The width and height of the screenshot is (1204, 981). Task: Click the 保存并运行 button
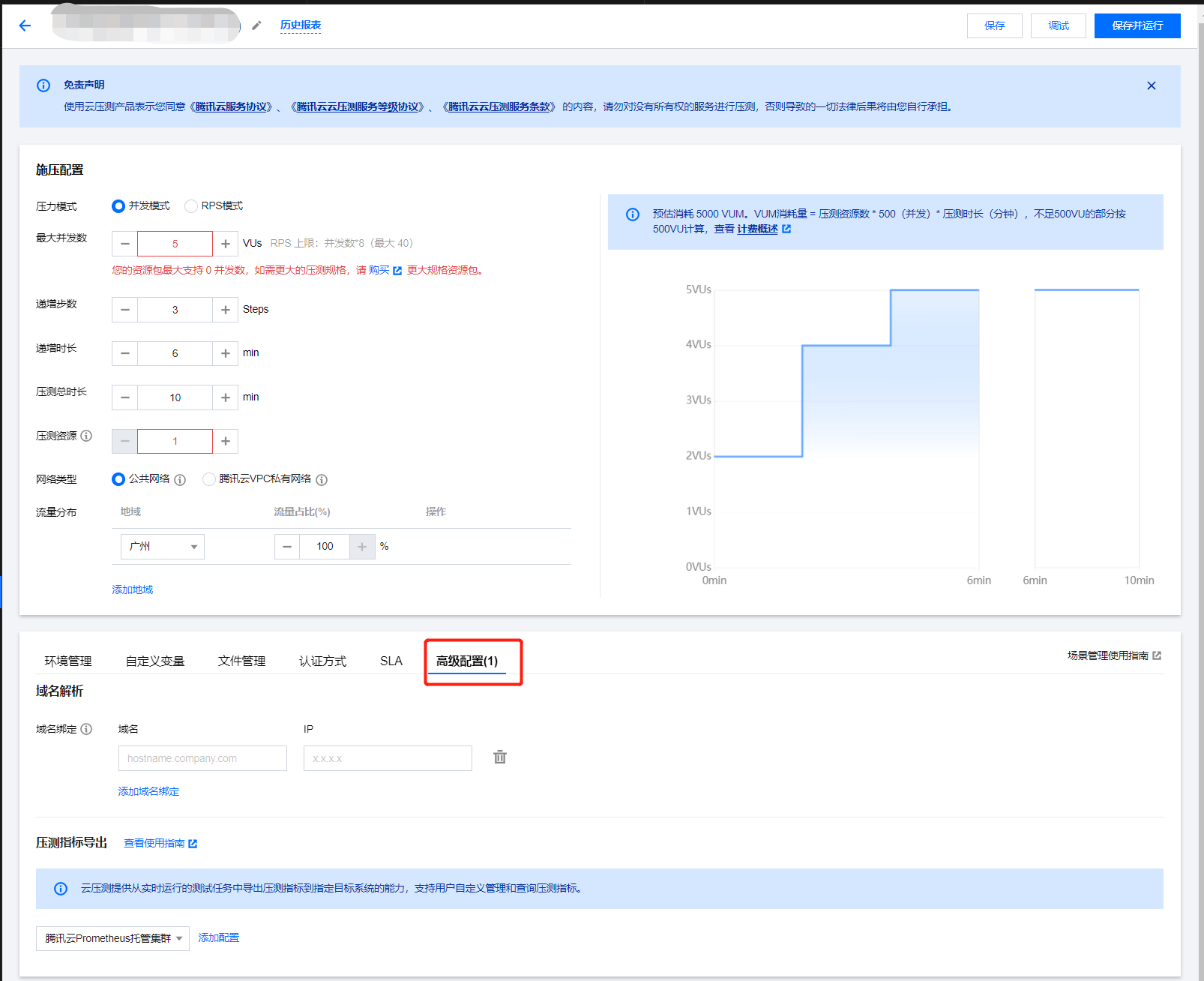(x=1137, y=25)
